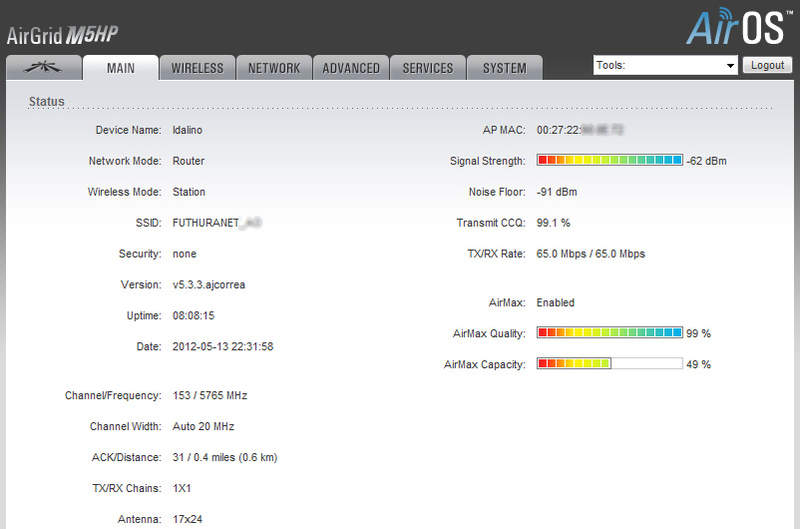This screenshot has width=800, height=529.
Task: Select the Network Mode value Router
Action: (188, 161)
